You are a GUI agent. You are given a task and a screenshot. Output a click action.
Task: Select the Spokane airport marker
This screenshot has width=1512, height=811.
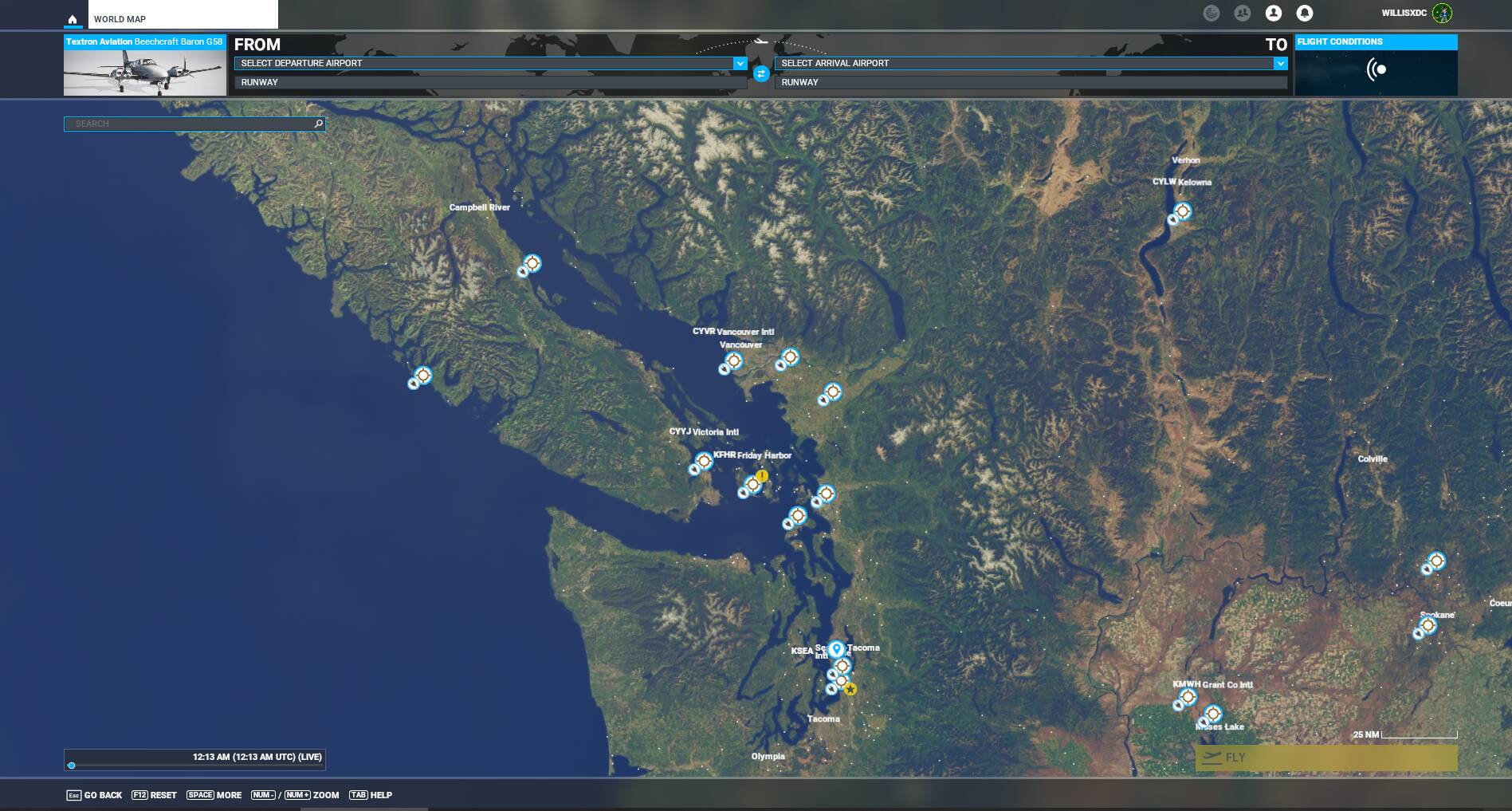(1428, 626)
